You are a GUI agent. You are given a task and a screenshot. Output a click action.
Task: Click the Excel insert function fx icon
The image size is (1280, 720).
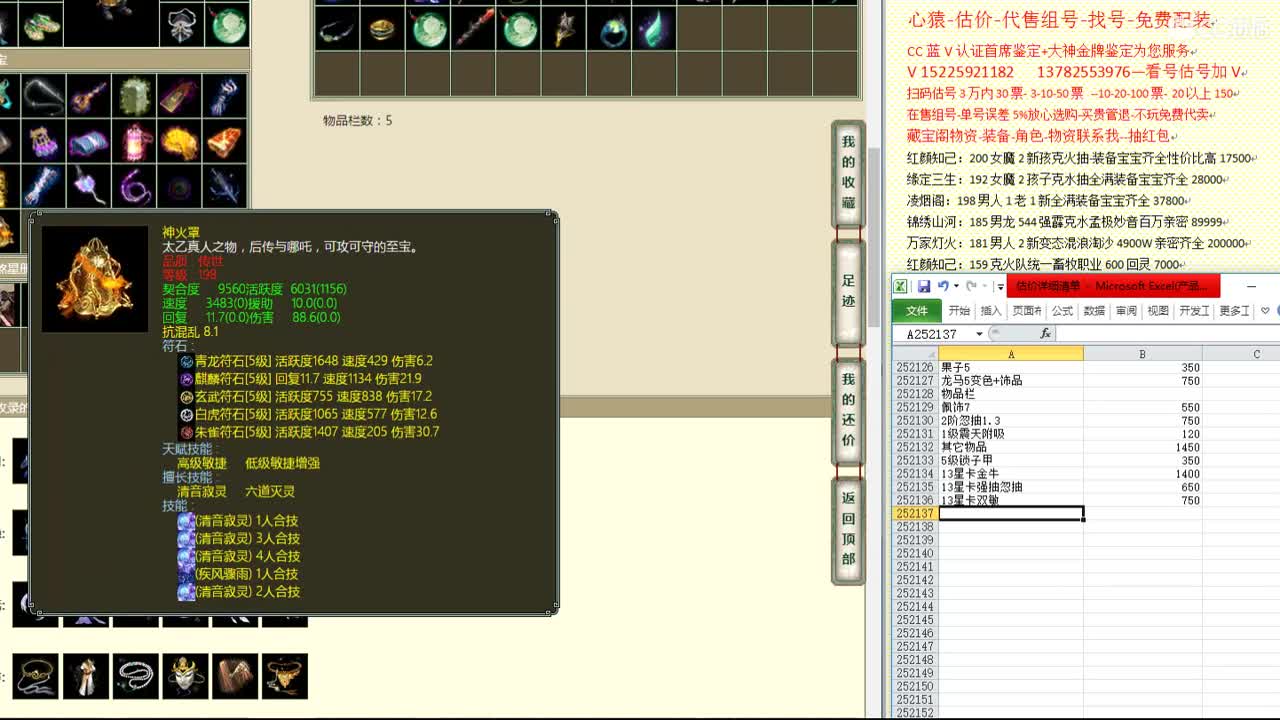[1046, 333]
